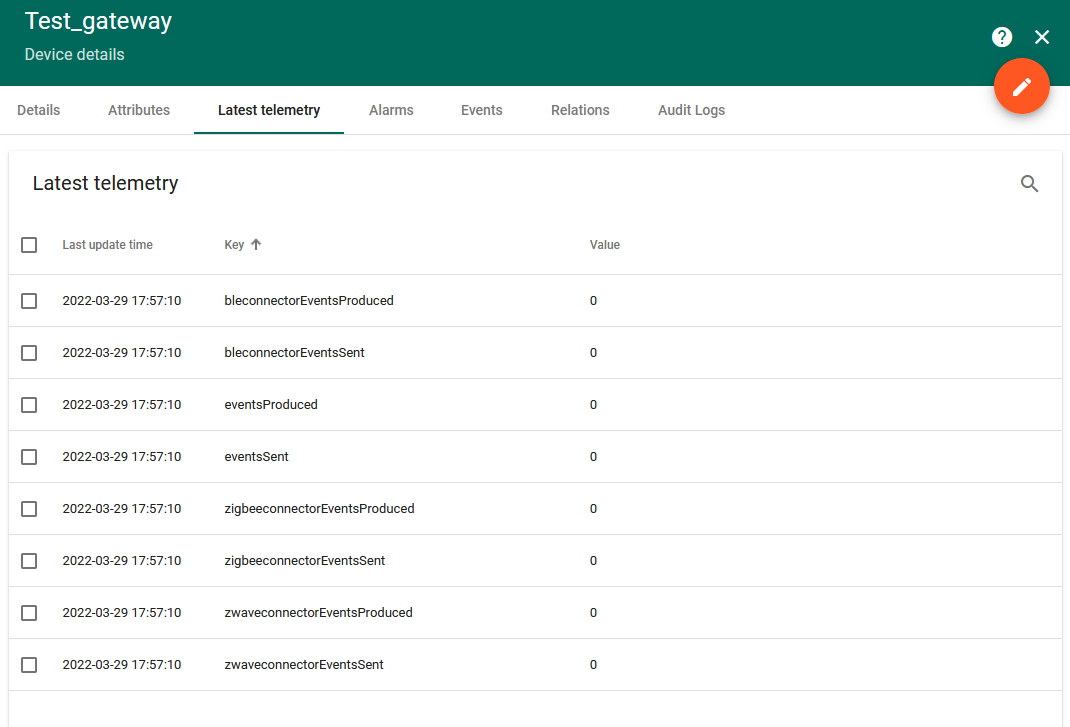1070x727 pixels.
Task: Open the Events tab
Action: (481, 110)
